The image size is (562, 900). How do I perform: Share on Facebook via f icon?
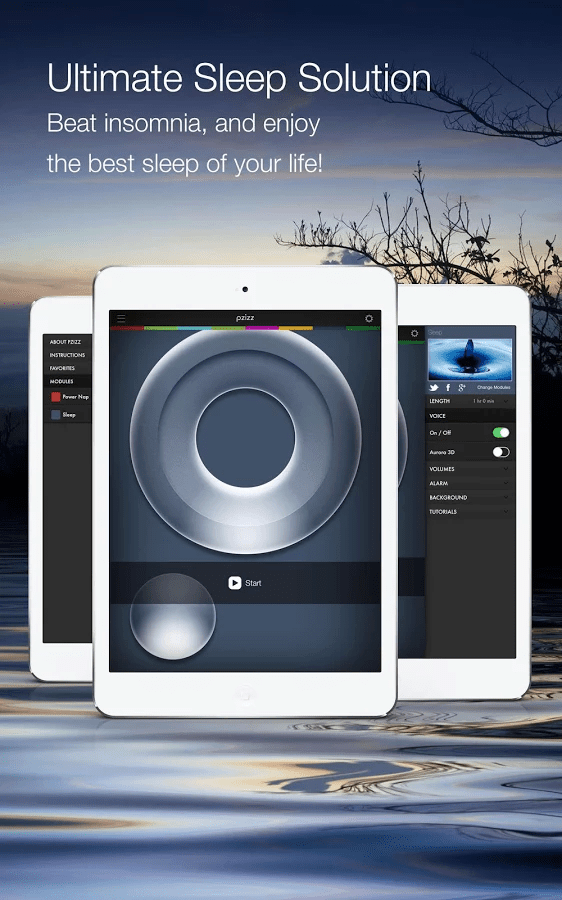(x=448, y=387)
